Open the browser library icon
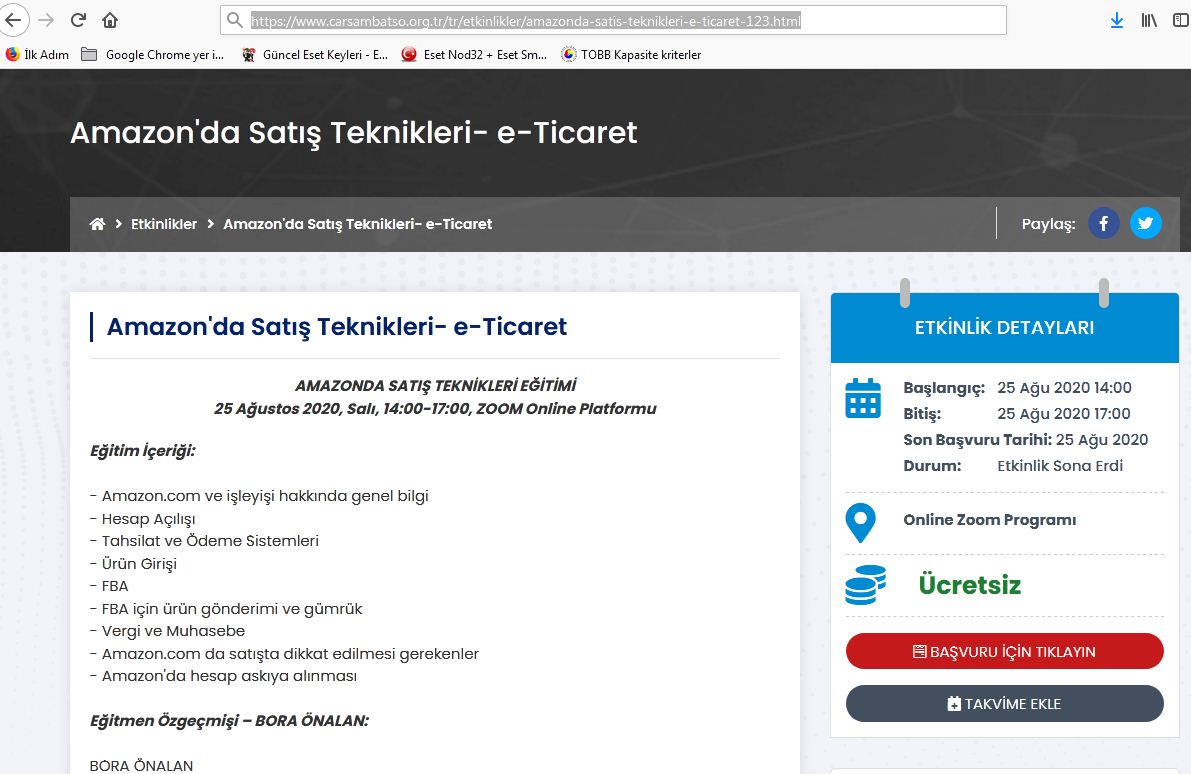1191x774 pixels. 1149,20
